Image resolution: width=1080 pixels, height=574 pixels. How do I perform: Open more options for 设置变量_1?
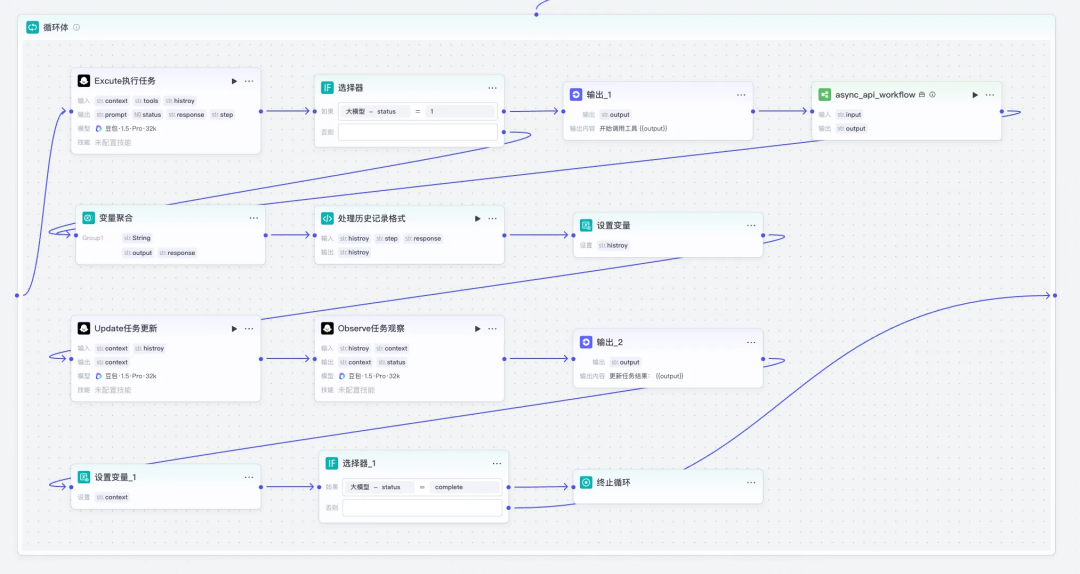249,478
